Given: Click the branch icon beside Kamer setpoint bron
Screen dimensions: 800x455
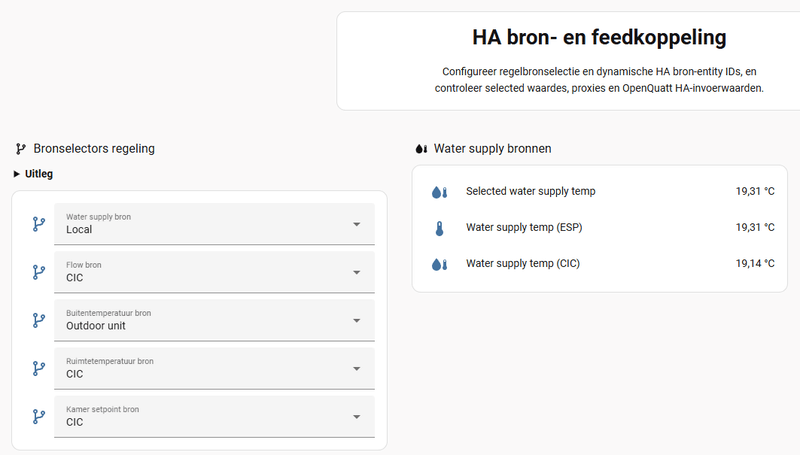Looking at the screenshot, I should point(39,416).
